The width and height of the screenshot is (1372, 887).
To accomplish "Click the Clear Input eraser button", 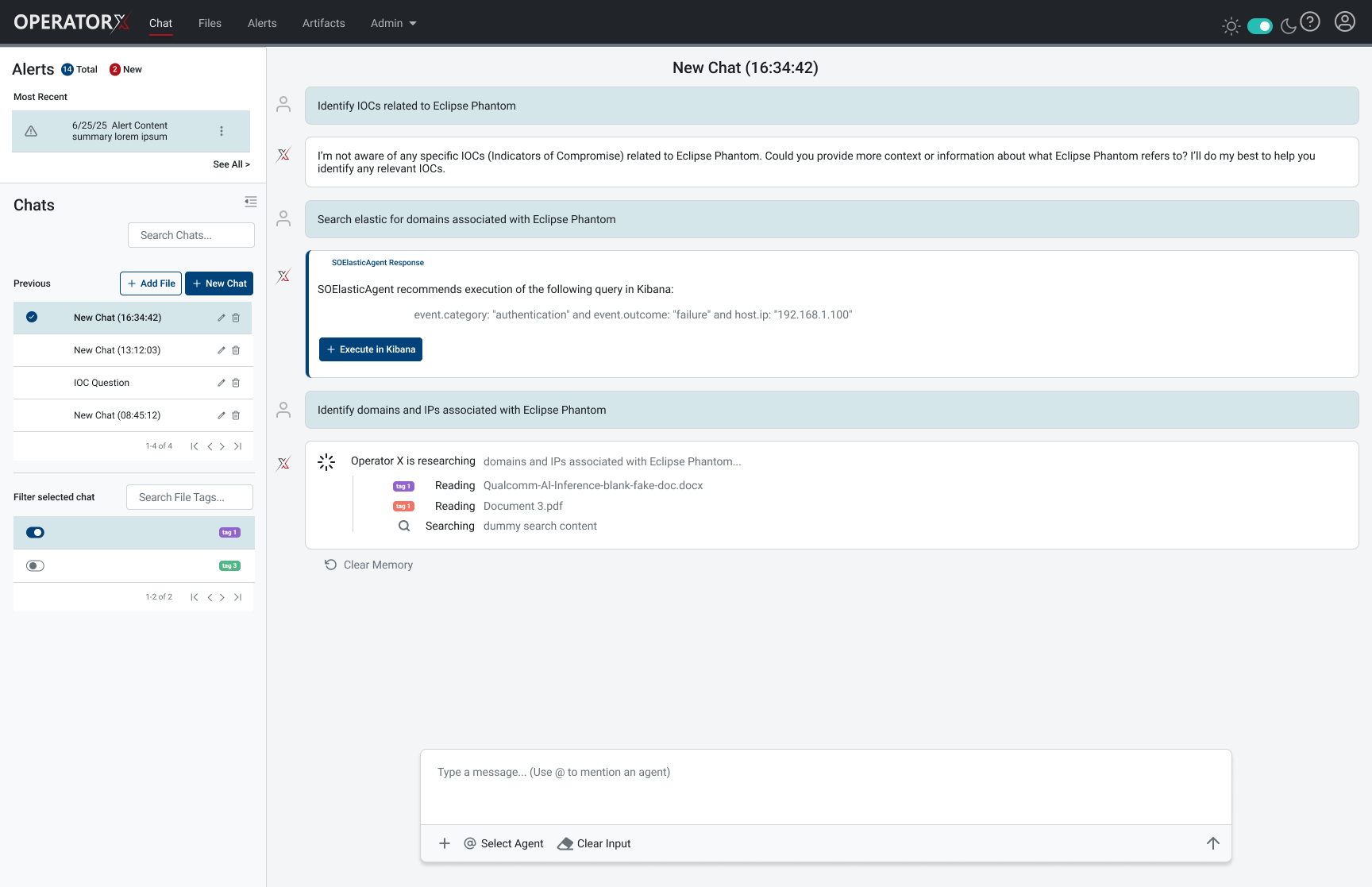I will point(594,843).
